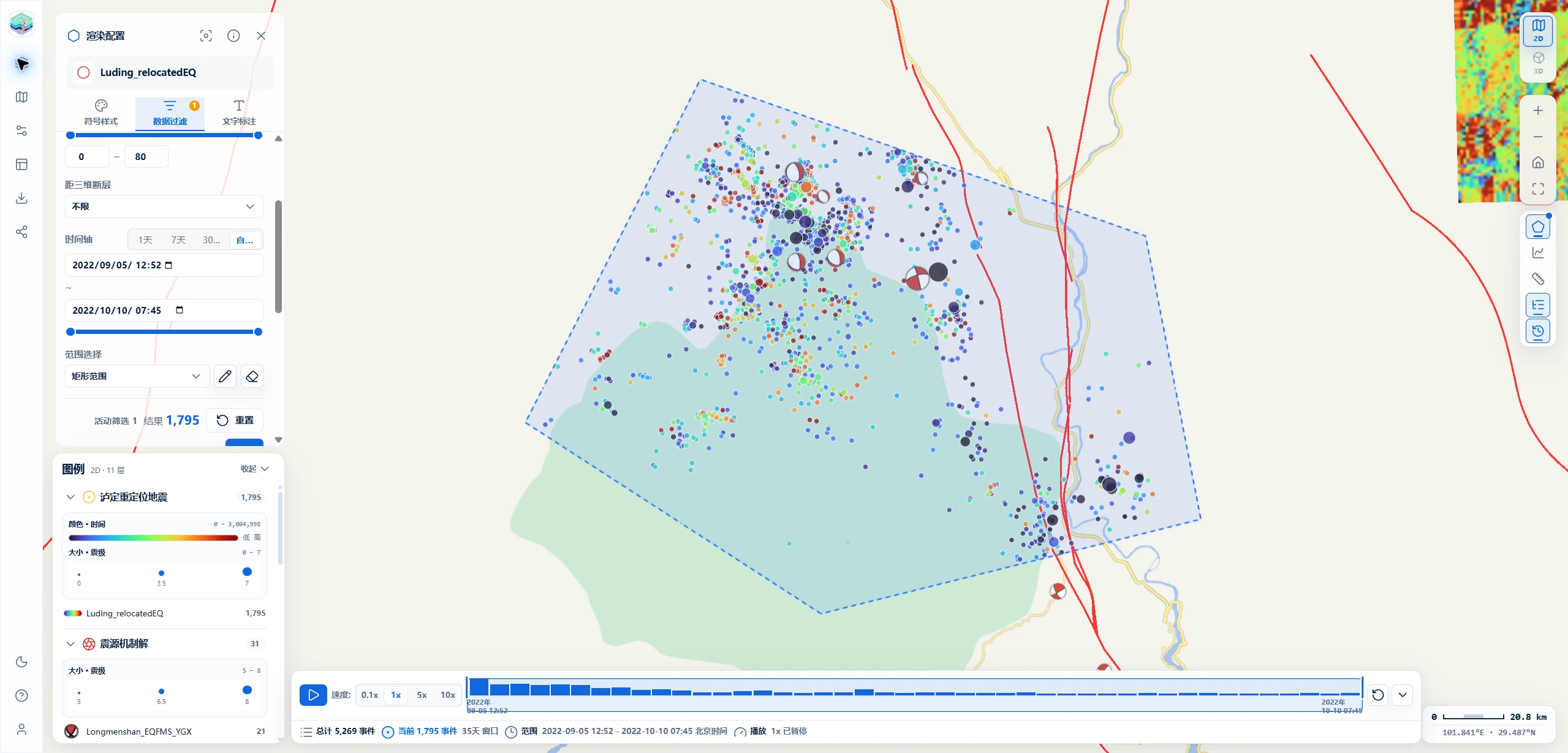Select the 30 day time window option

211,240
